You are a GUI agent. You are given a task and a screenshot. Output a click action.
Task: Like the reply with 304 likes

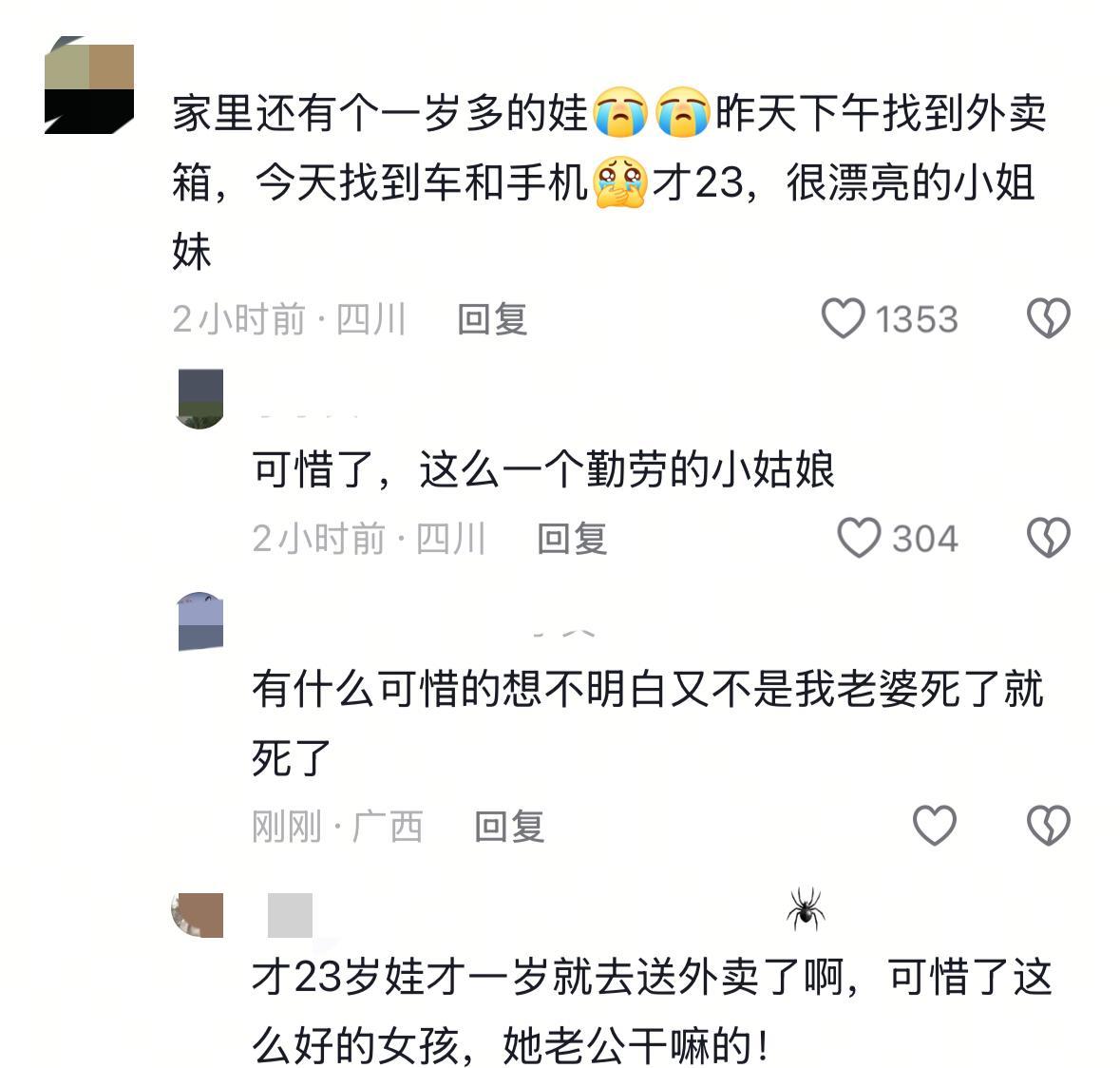coord(859,538)
